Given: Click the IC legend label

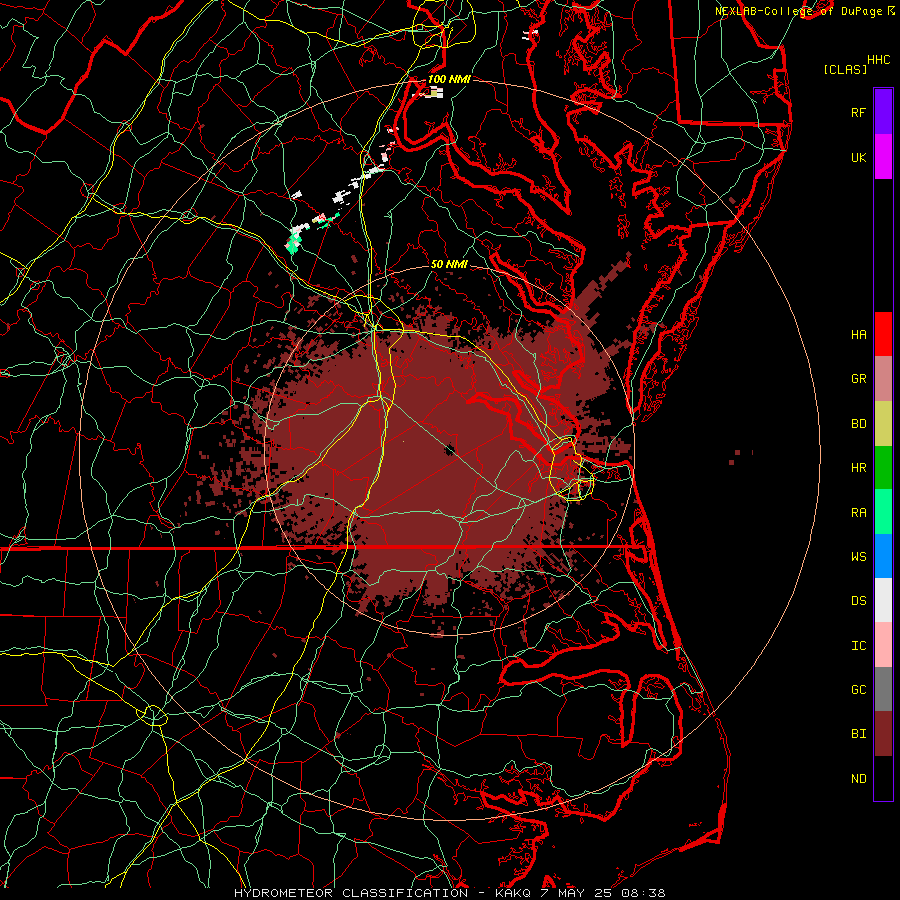Looking at the screenshot, I should tap(858, 646).
